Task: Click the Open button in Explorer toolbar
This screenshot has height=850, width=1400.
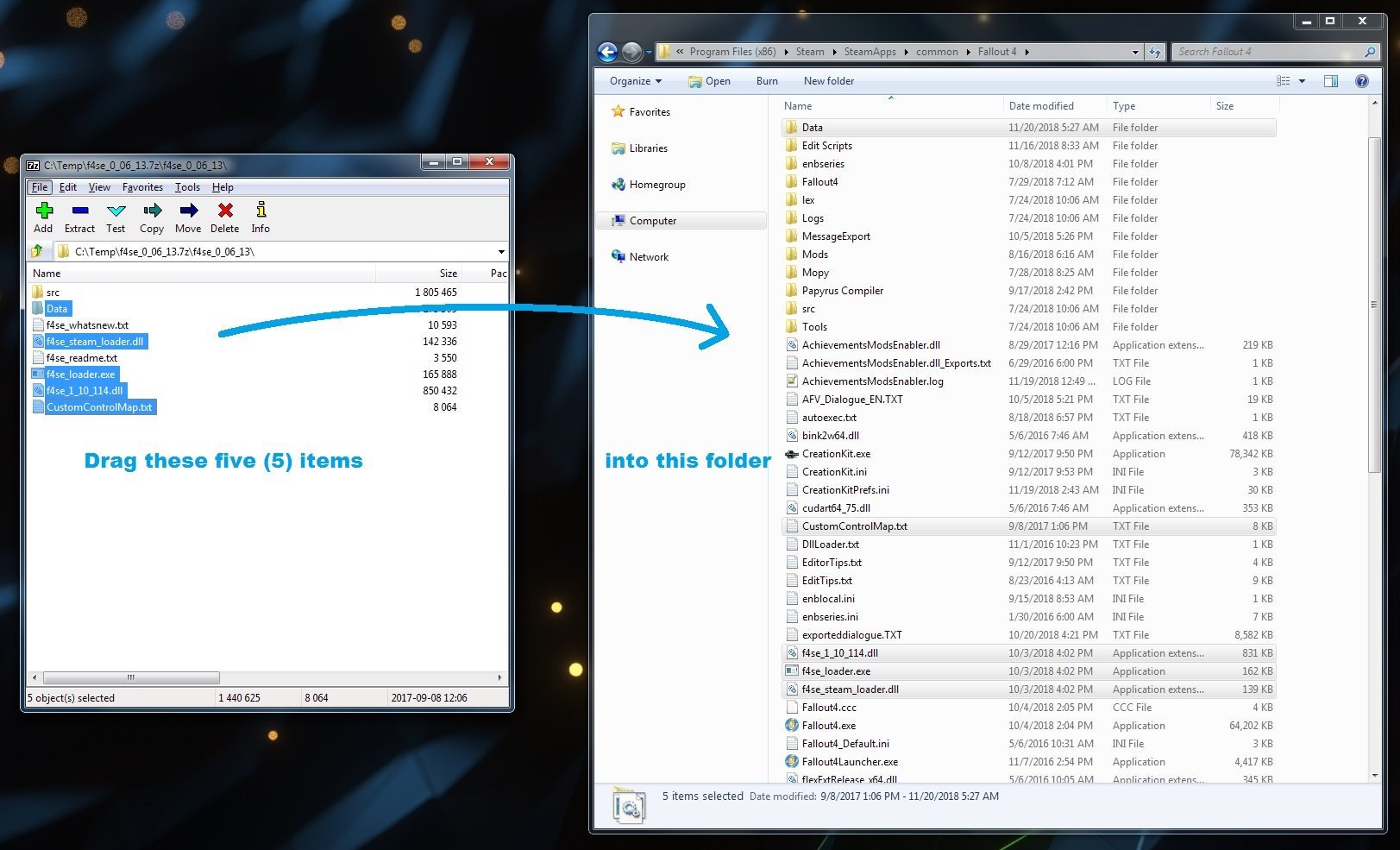Action: [x=709, y=81]
